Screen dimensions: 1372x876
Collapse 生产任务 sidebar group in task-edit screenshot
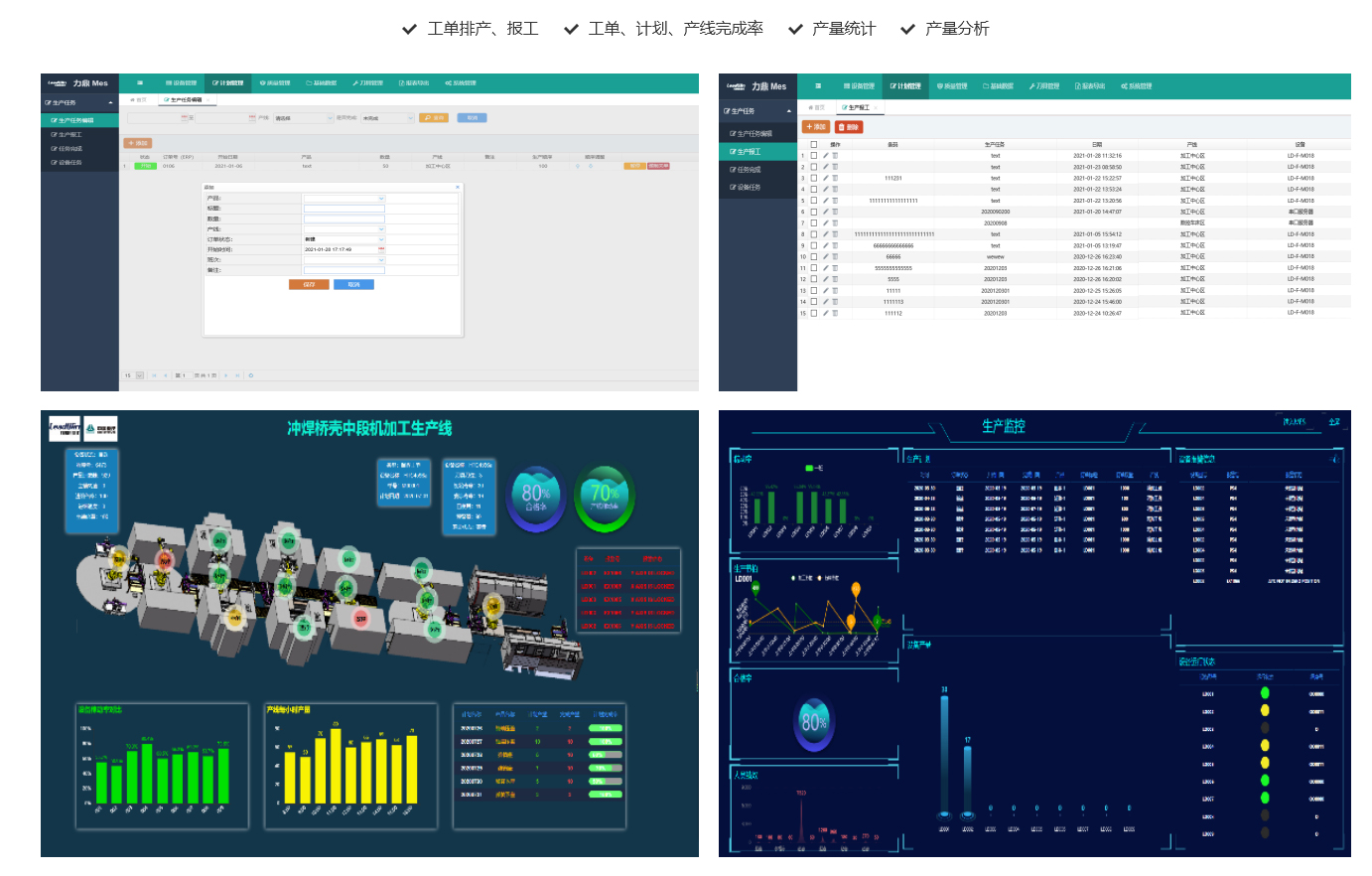click(x=111, y=102)
